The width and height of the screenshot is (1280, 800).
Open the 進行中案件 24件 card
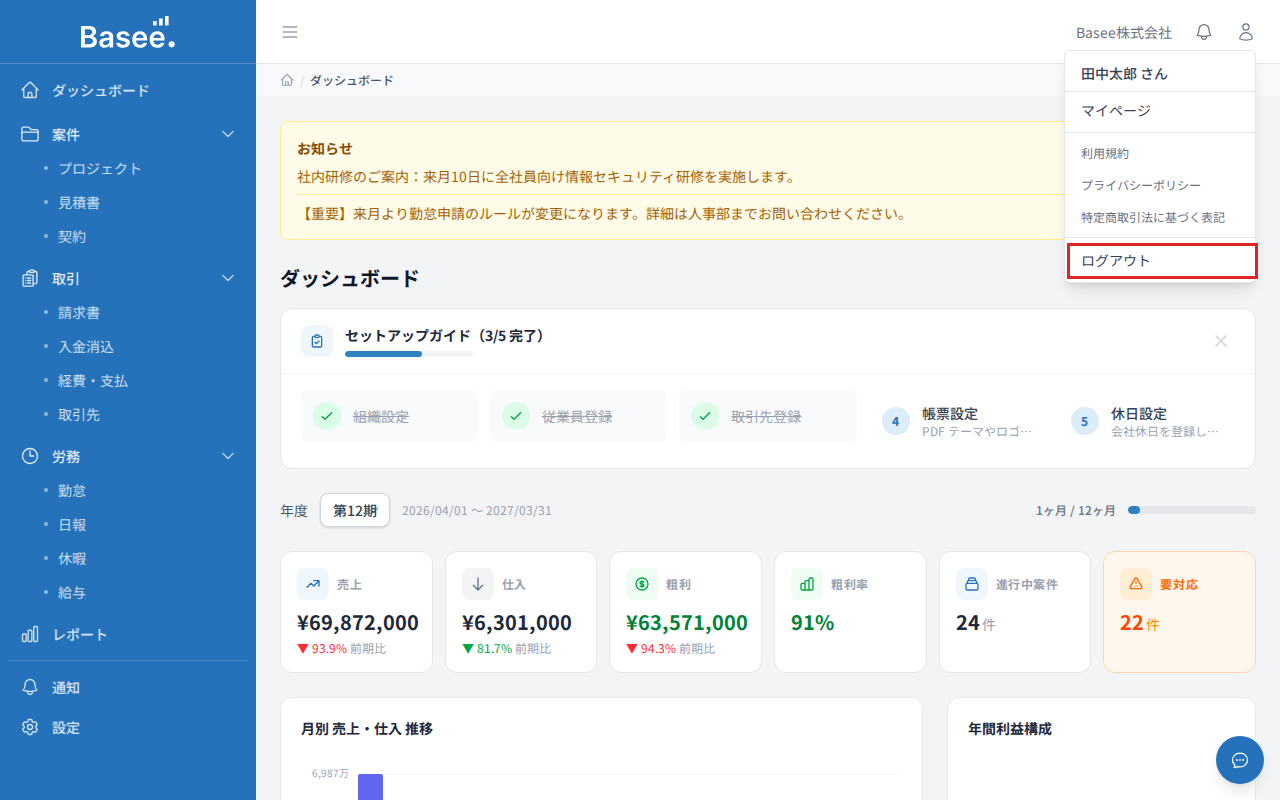click(1015, 612)
